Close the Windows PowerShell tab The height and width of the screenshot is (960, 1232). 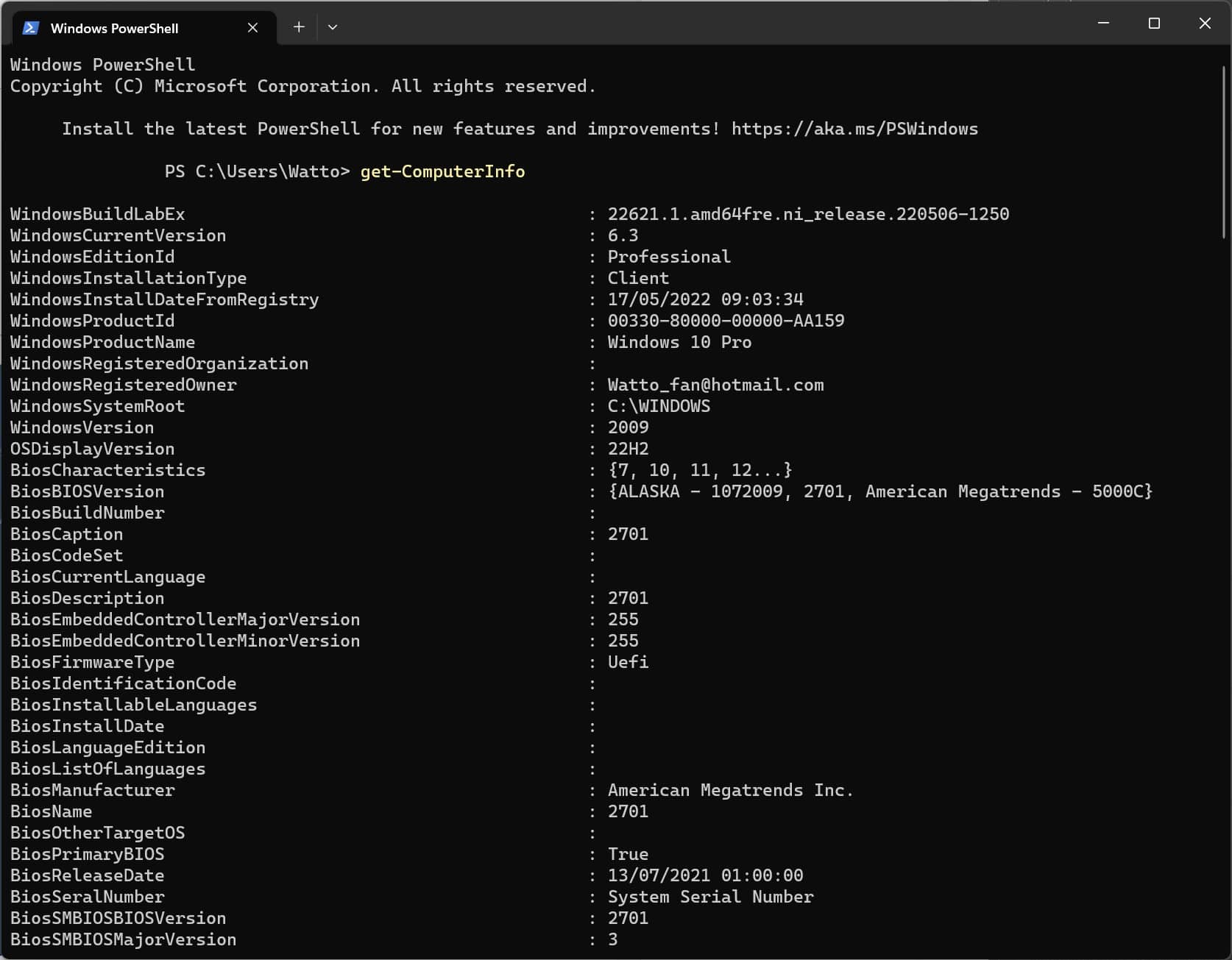point(252,28)
